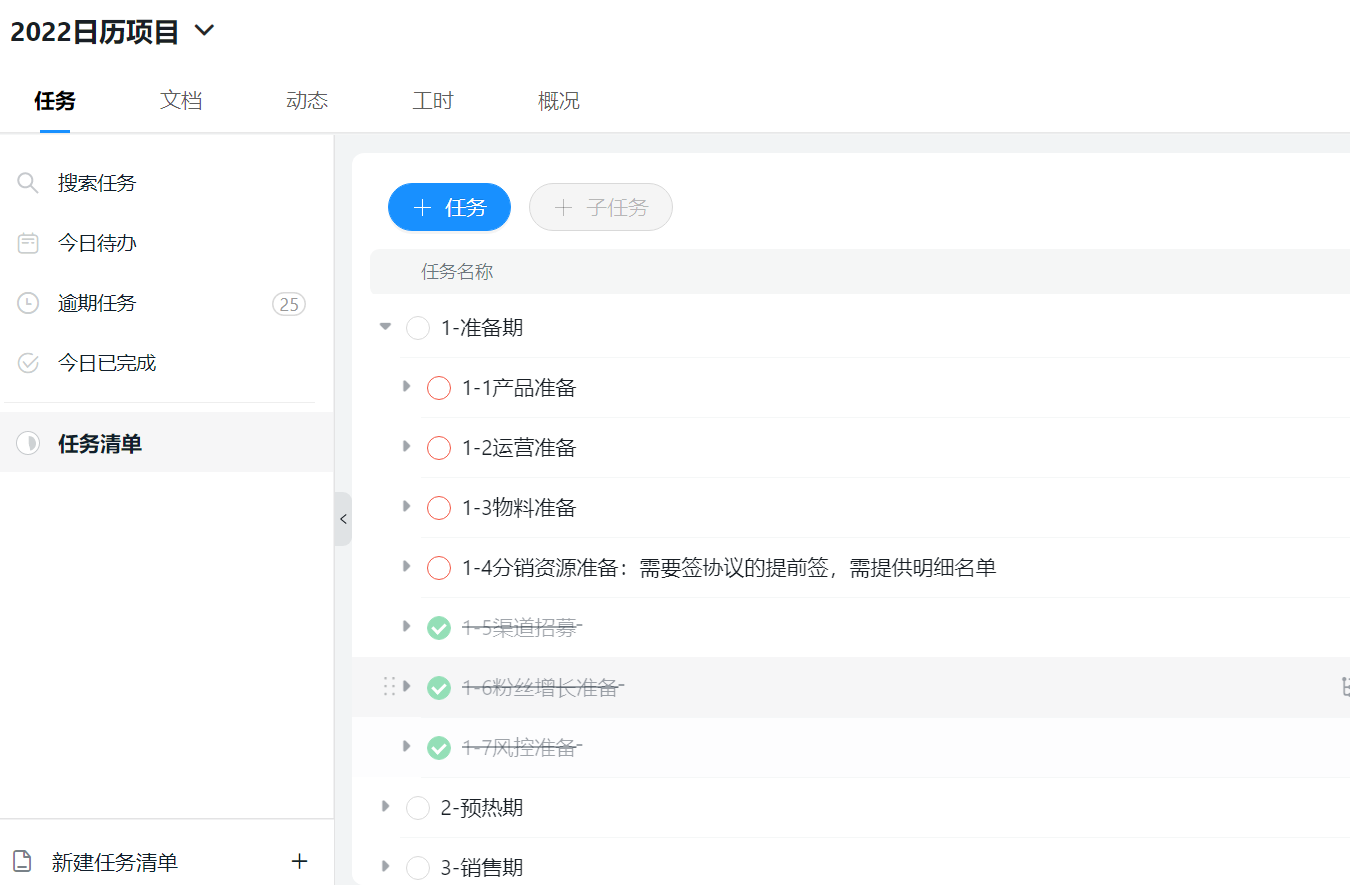
Task: Check off 1-2运营准备 task
Action: point(439,448)
